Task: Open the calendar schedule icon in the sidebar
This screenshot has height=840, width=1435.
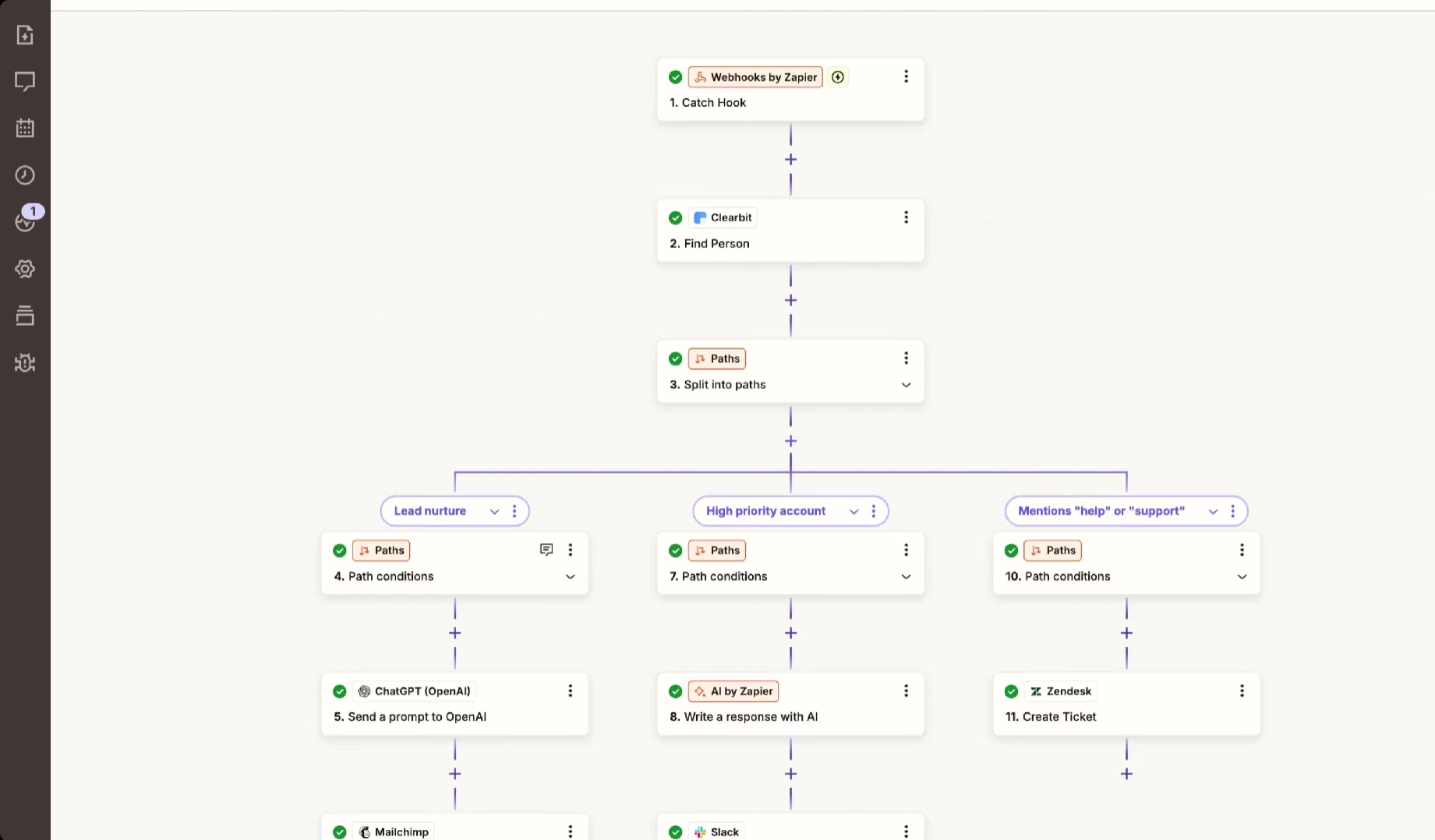Action: 25,128
